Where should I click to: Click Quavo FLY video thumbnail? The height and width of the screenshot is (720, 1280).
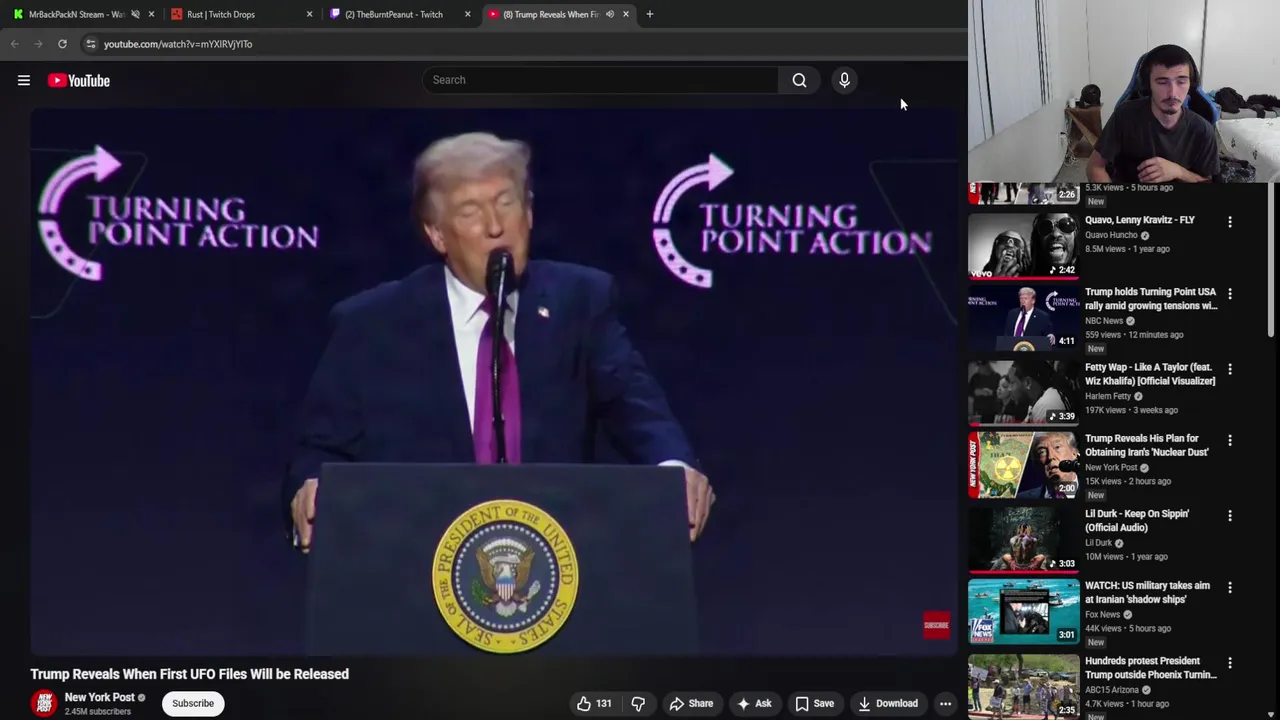pyautogui.click(x=1023, y=245)
